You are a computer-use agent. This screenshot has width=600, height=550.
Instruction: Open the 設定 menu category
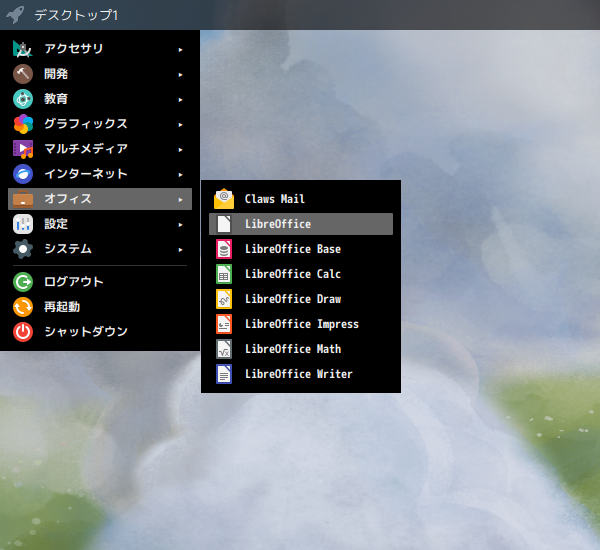100,224
